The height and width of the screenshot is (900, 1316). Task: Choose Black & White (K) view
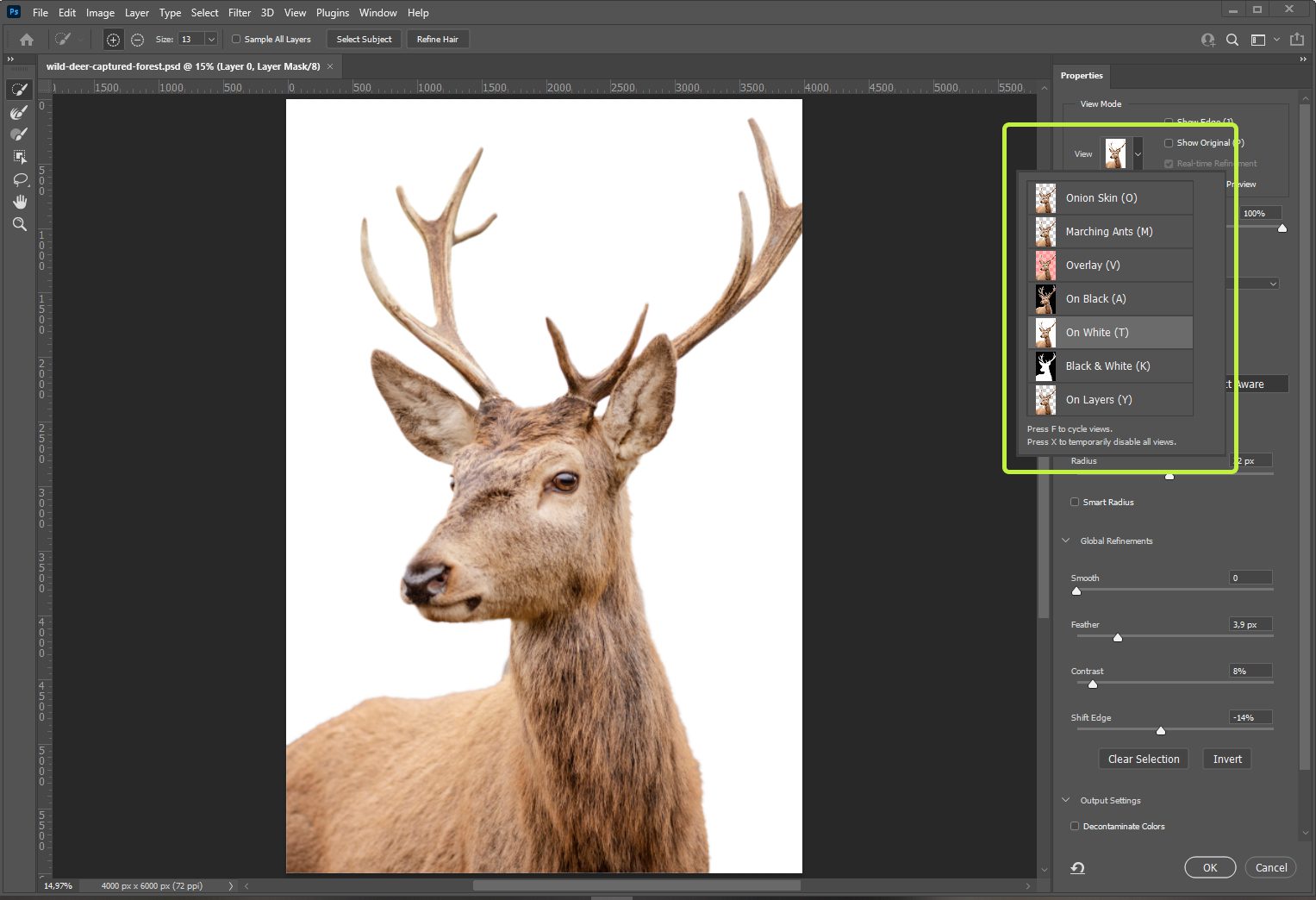coord(1110,366)
